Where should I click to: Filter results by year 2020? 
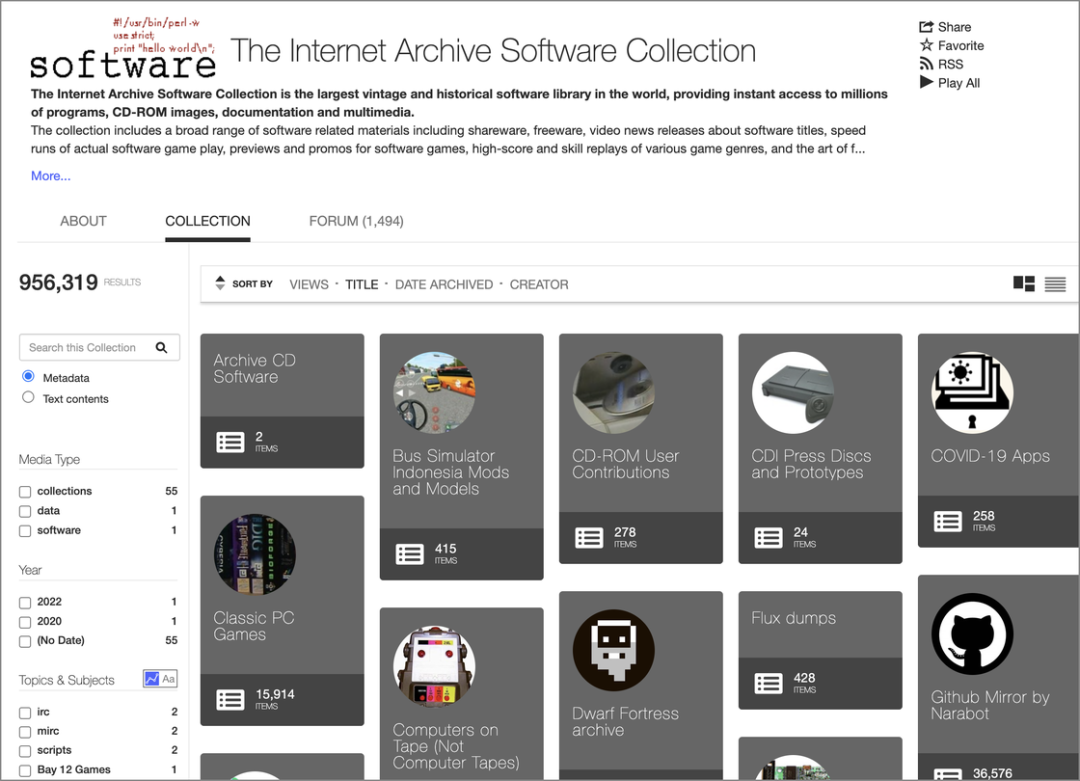point(25,622)
